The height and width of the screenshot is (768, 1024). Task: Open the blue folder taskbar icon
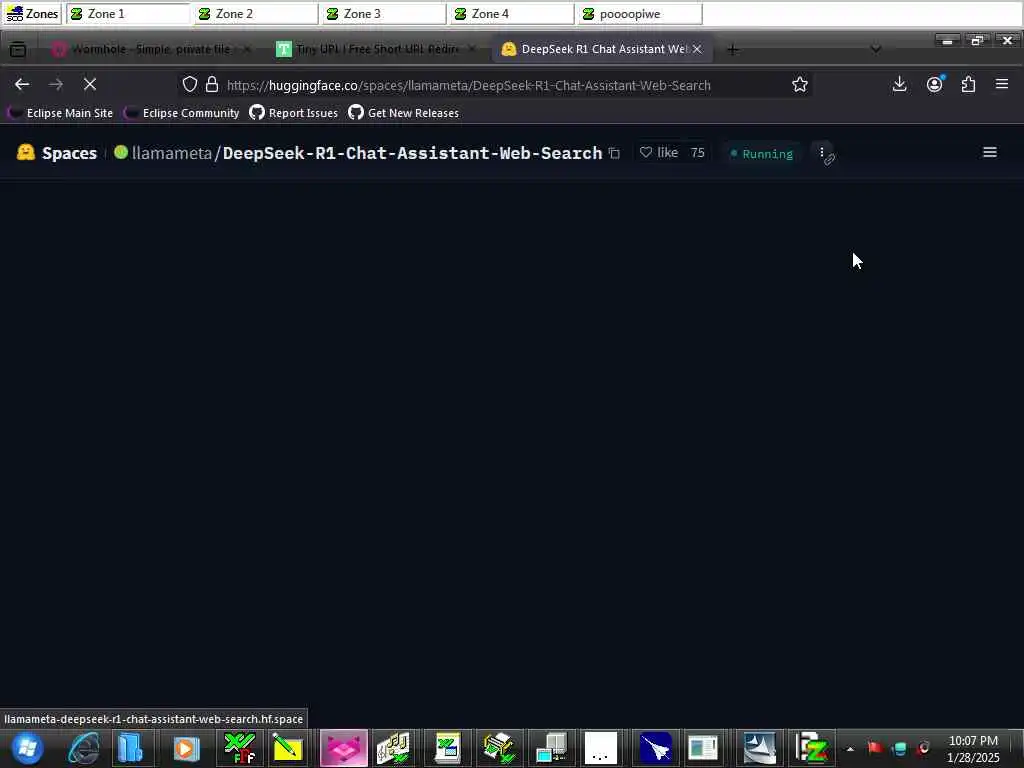(131, 748)
